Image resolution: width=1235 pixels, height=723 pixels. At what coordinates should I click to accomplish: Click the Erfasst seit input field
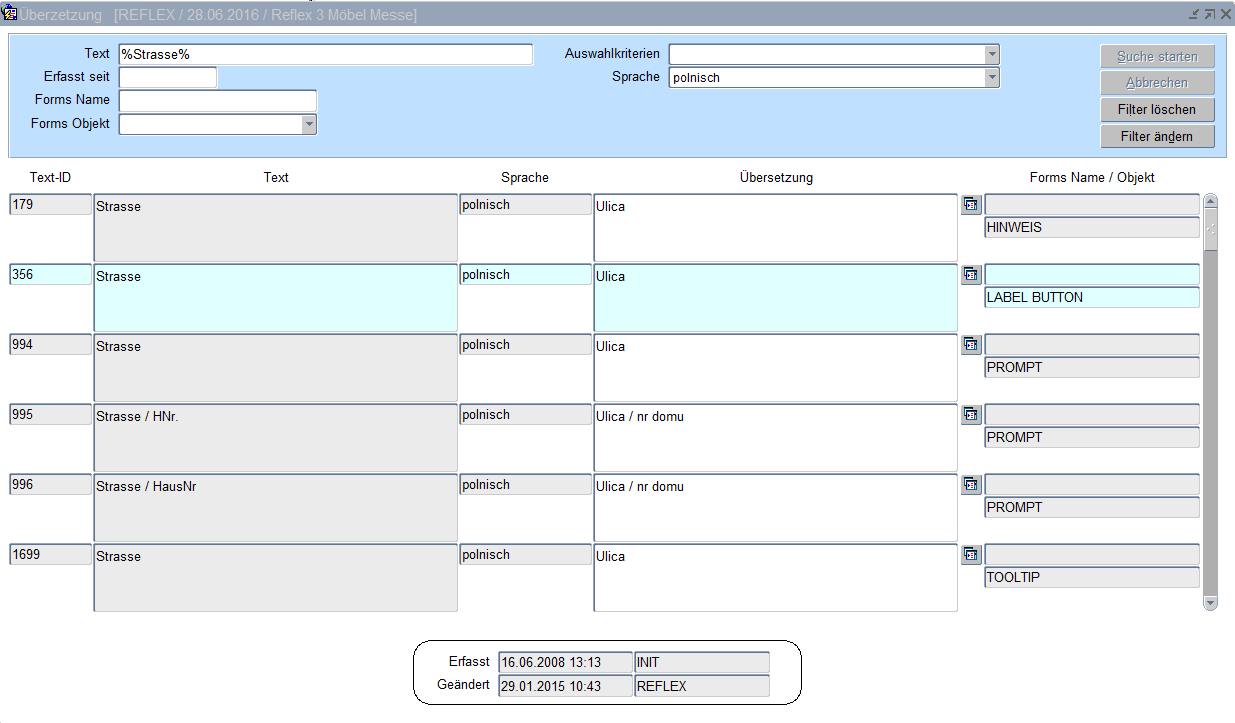tap(167, 77)
